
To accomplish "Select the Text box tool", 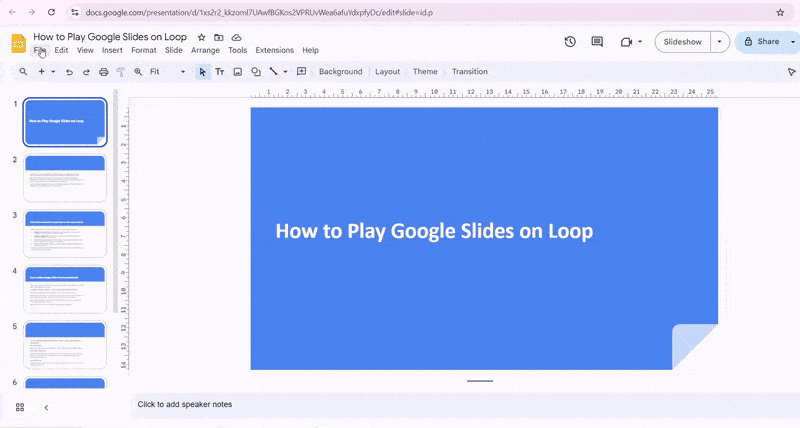I will (x=219, y=72).
